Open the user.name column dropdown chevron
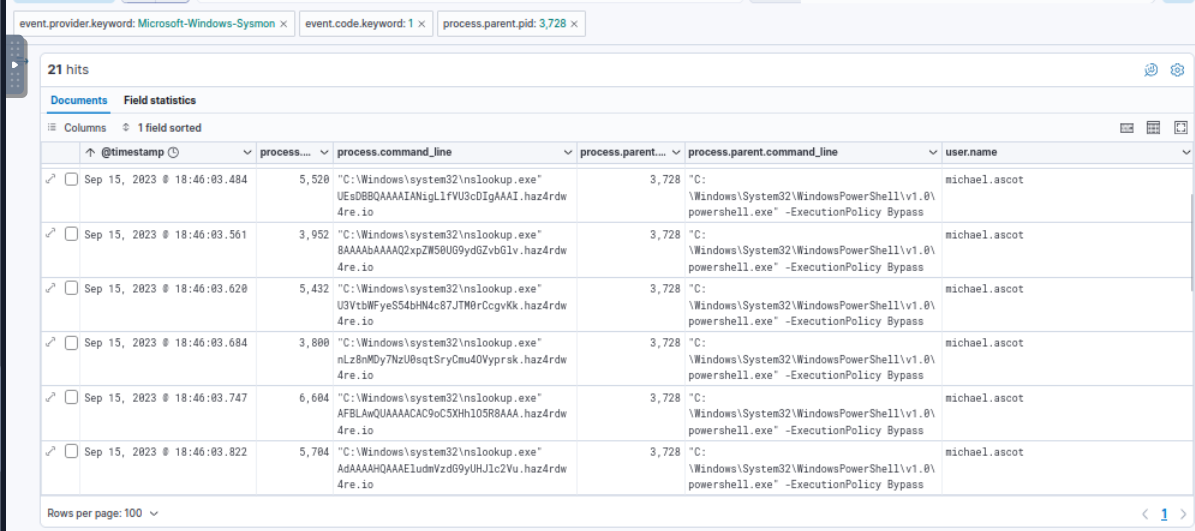Viewport: 1195px width, 531px height. 1186,153
